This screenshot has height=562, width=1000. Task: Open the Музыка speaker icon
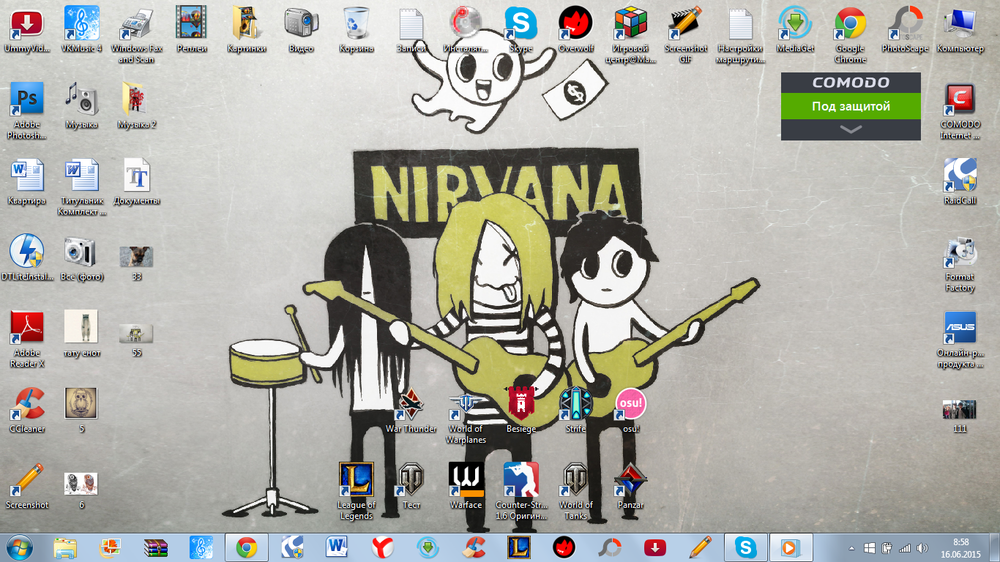82,106
